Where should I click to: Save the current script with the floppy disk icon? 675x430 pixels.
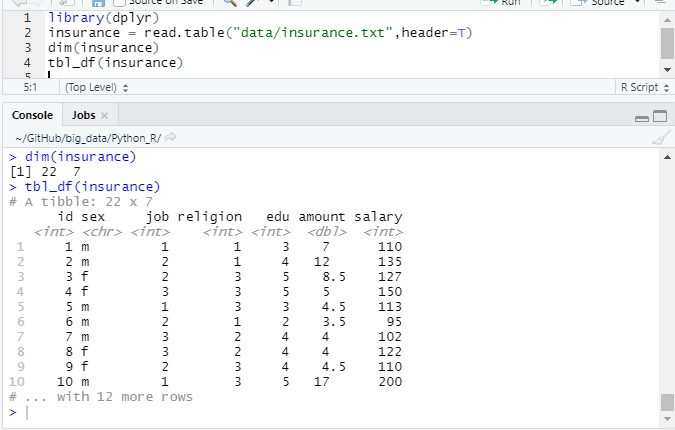[x=98, y=3]
